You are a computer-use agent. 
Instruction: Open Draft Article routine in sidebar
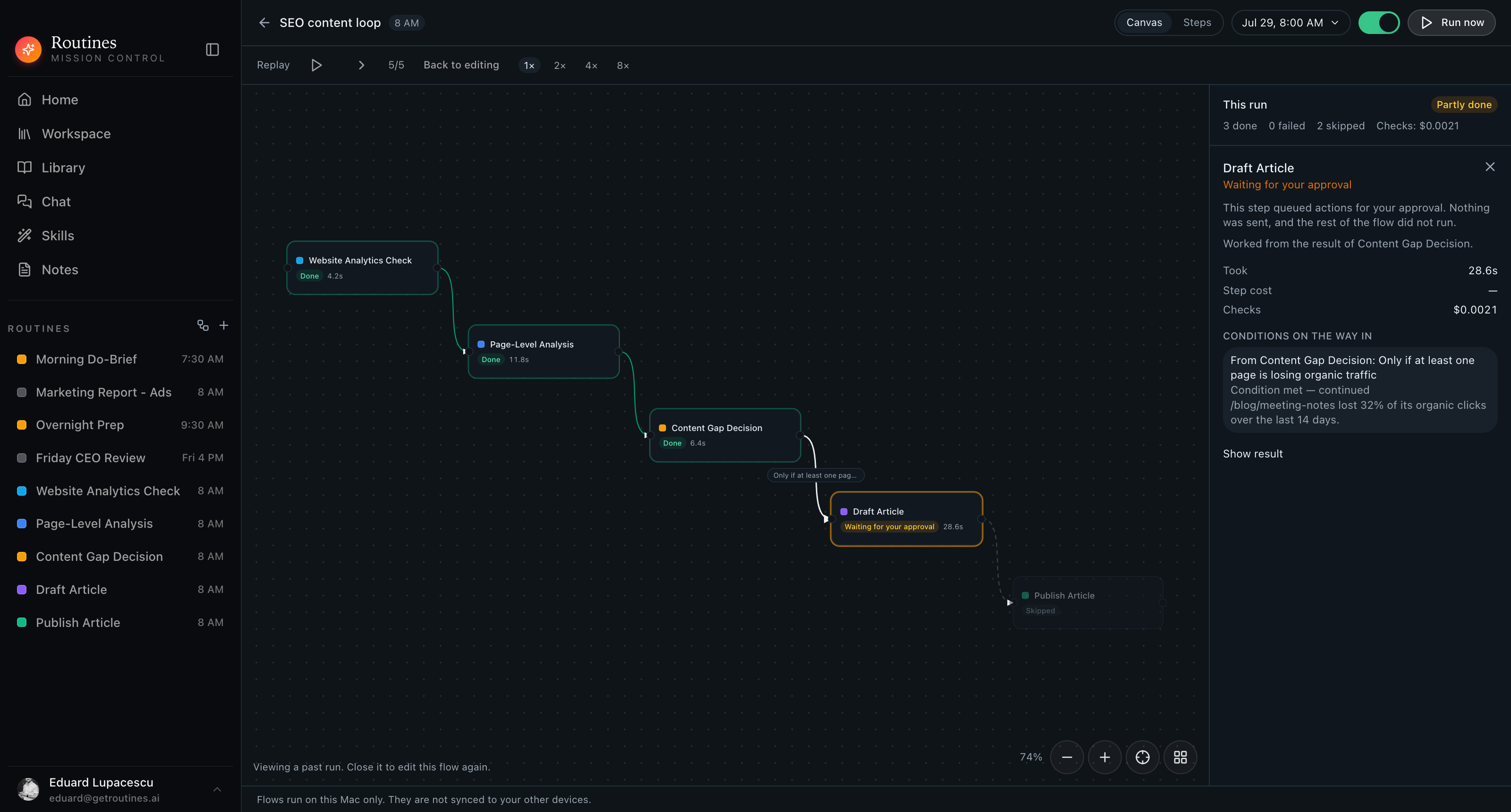click(x=120, y=590)
